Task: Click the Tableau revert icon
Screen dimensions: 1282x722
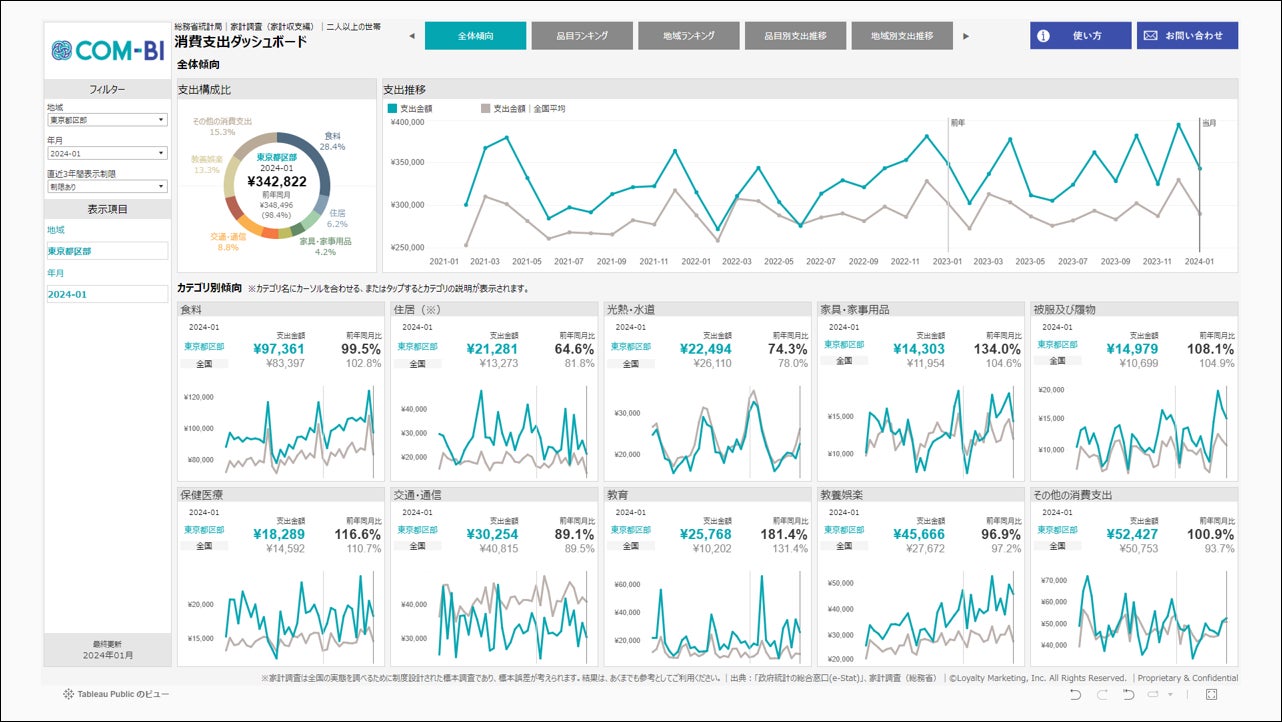Action: tap(1128, 694)
